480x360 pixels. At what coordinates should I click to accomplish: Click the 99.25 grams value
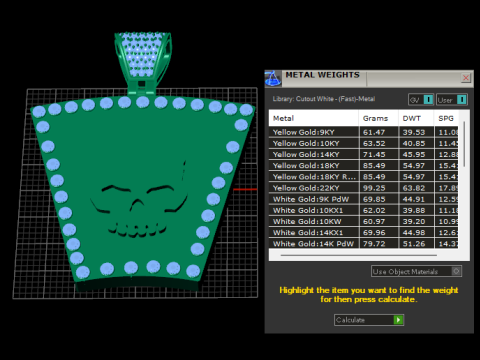tap(374, 188)
